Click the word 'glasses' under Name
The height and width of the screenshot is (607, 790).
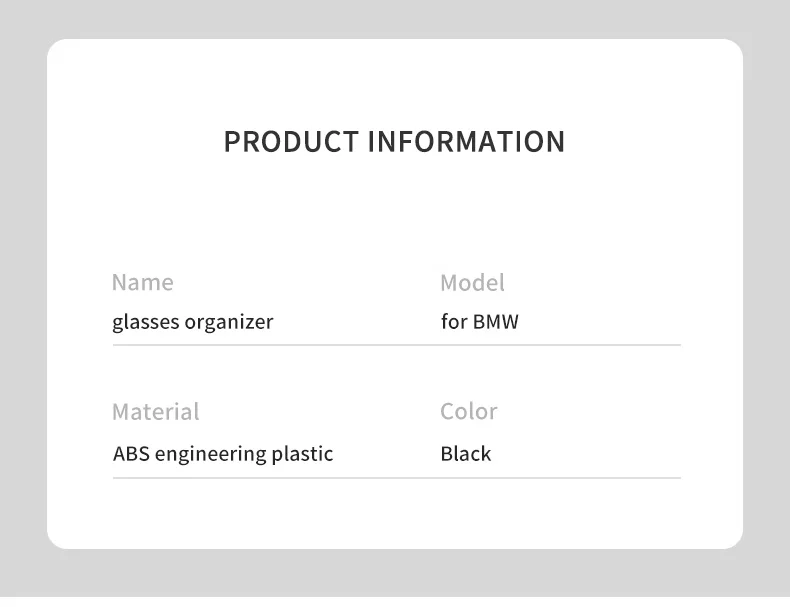coord(146,322)
